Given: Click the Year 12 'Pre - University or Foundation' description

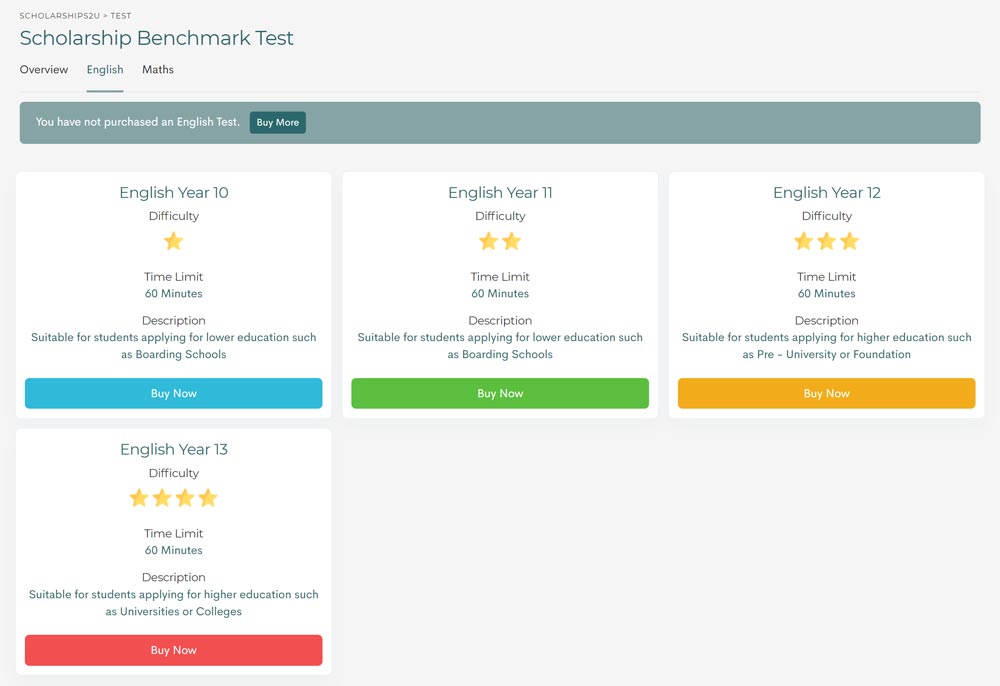Looking at the screenshot, I should pyautogui.click(x=827, y=346).
